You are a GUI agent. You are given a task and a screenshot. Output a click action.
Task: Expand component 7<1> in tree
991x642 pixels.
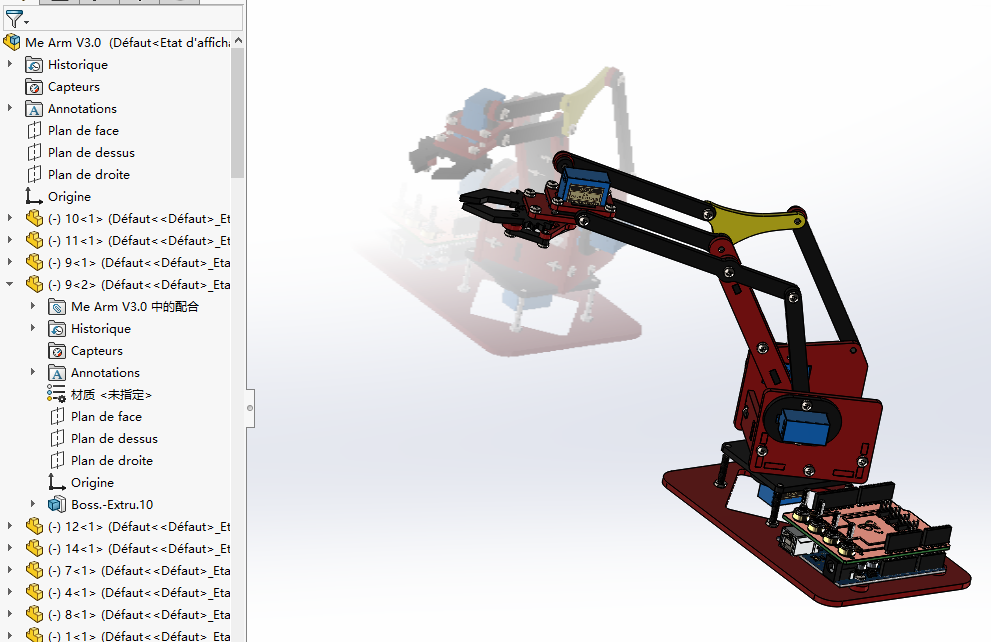[x=9, y=570]
